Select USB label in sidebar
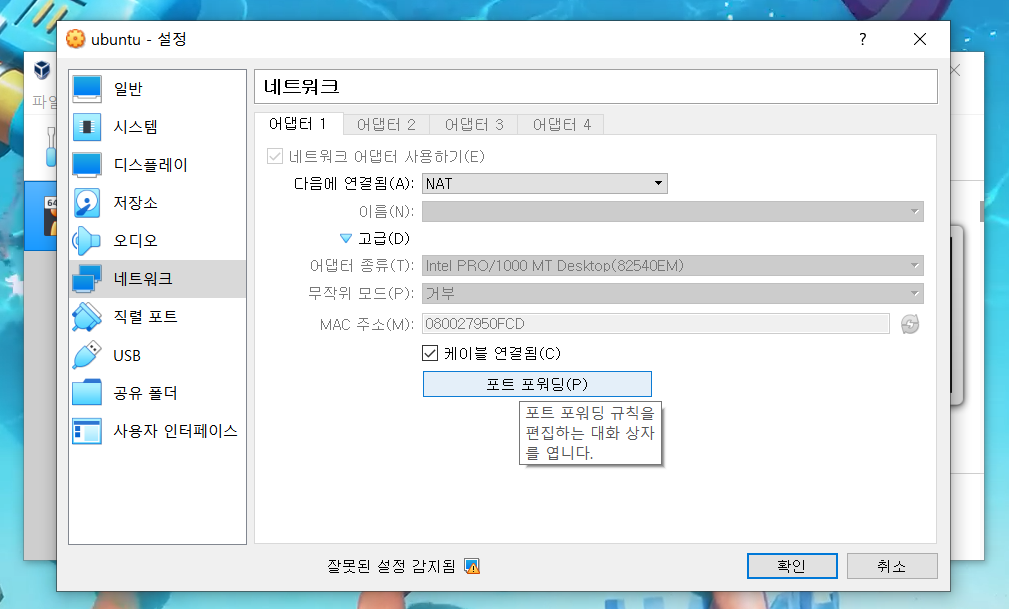This screenshot has height=609, width=1009. tap(127, 355)
